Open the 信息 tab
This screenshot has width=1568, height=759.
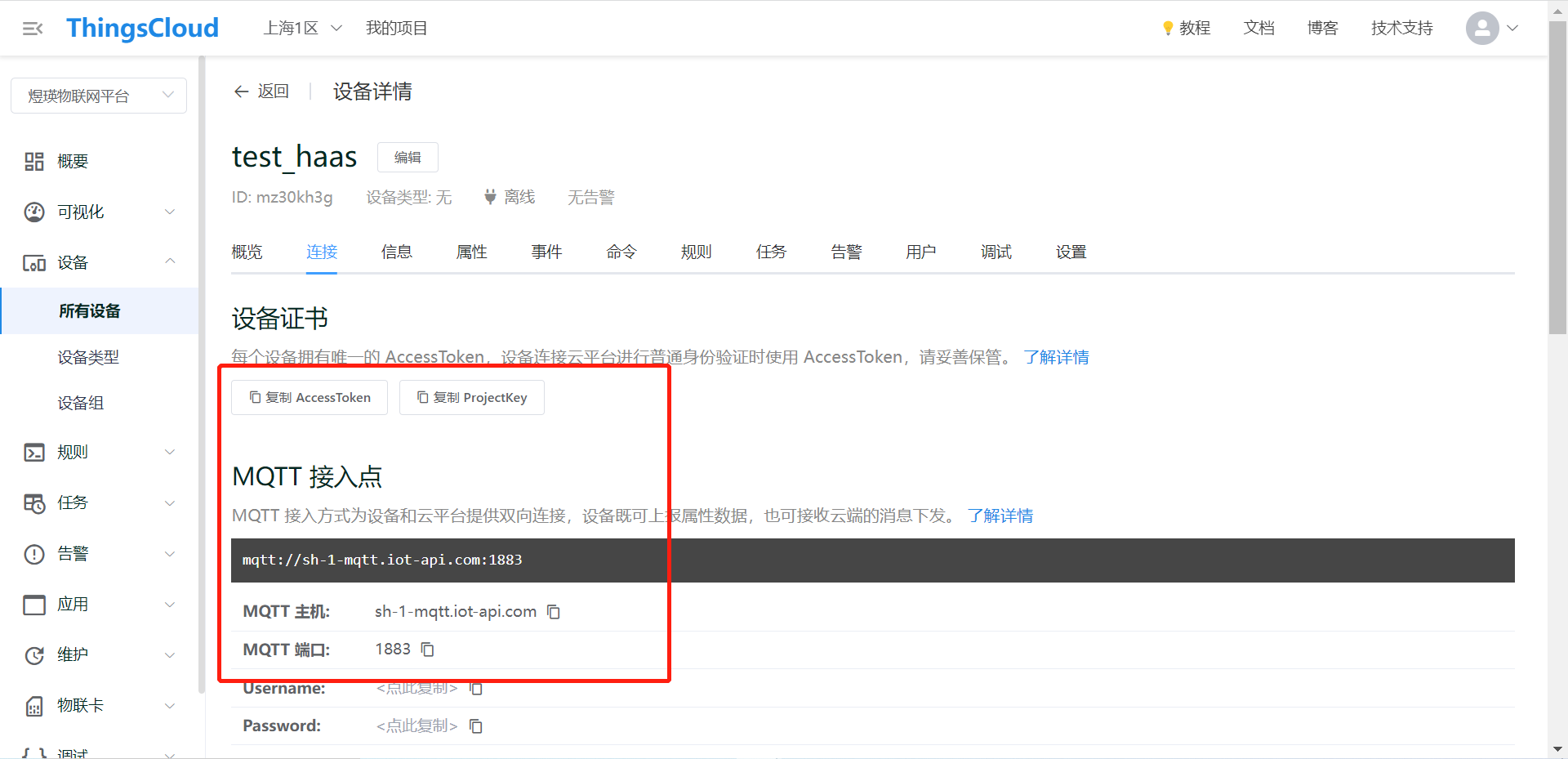coord(397,252)
